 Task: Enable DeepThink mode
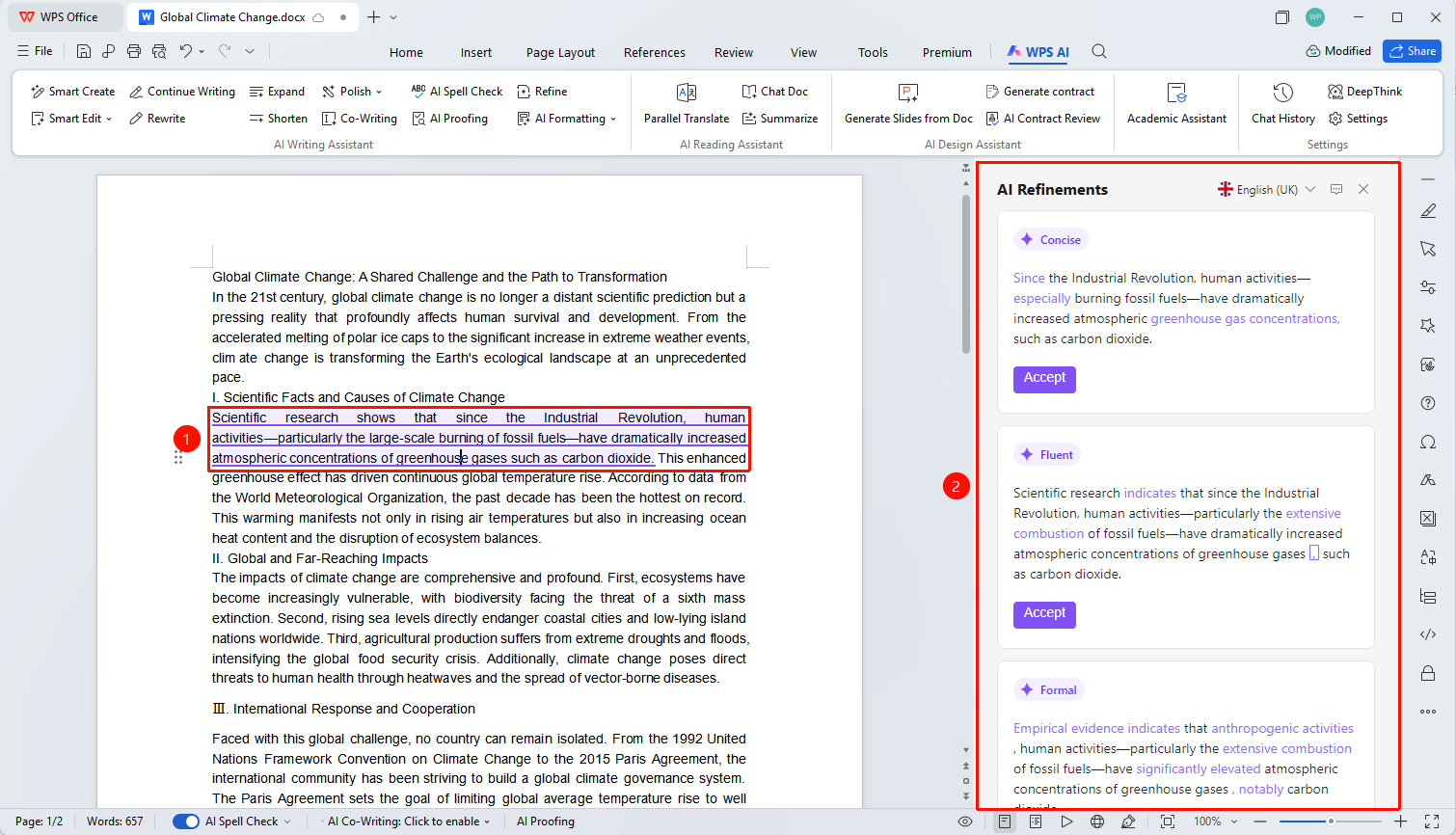click(x=1364, y=92)
